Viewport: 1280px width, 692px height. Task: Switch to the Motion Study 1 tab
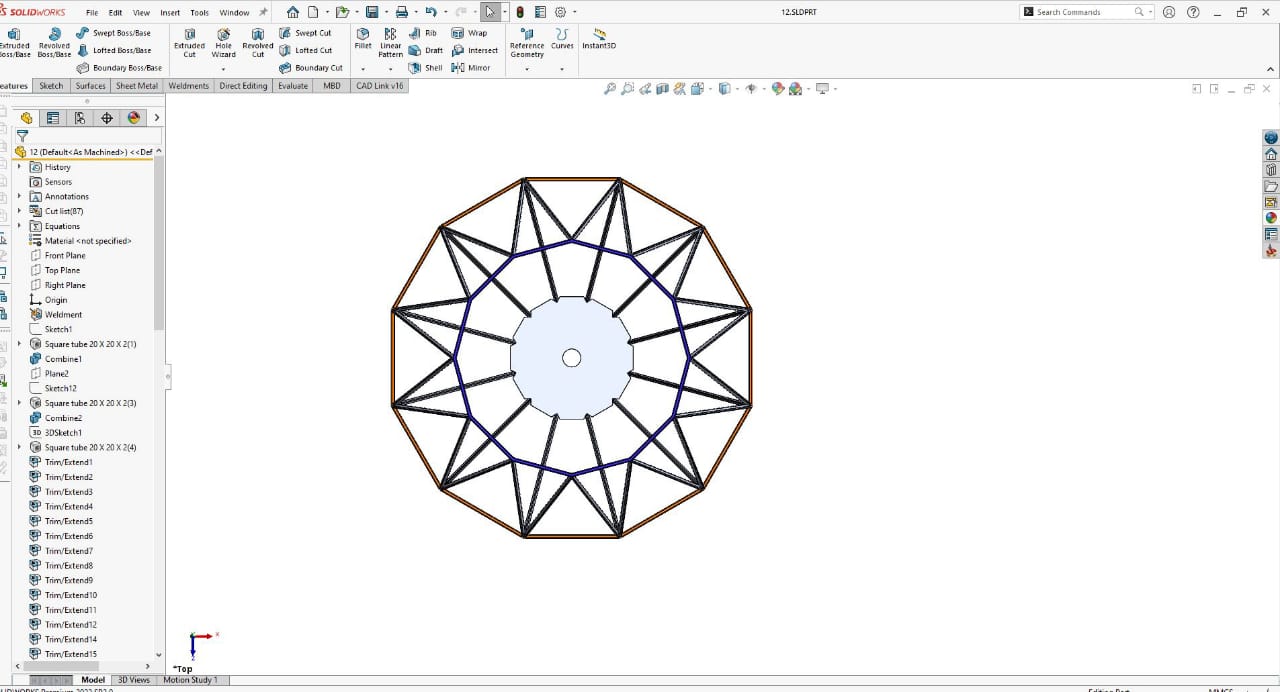pyautogui.click(x=190, y=680)
